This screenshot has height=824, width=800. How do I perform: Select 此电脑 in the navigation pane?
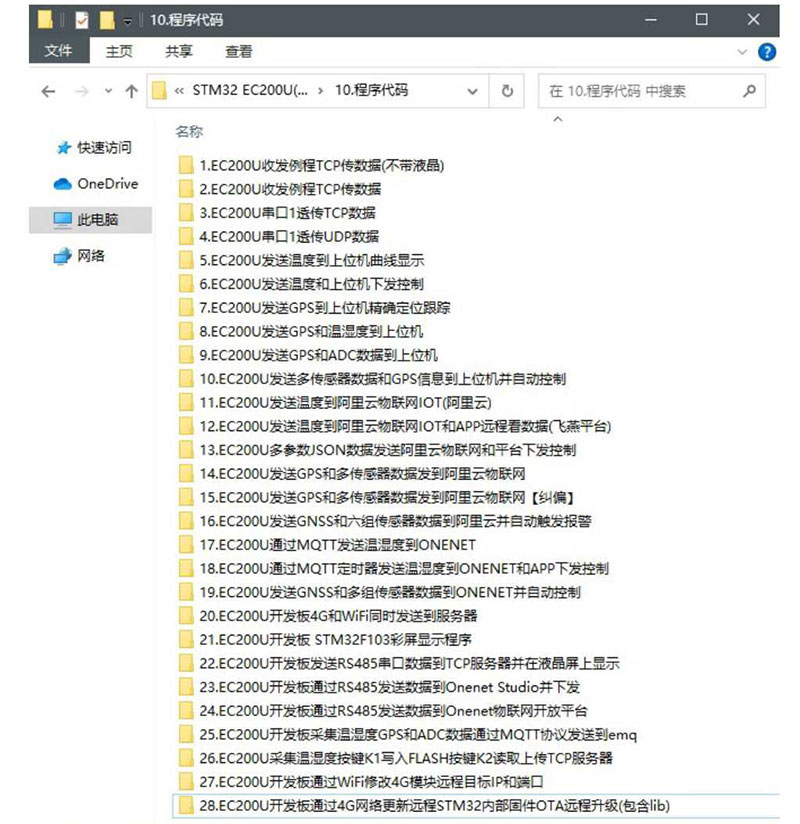(x=90, y=219)
